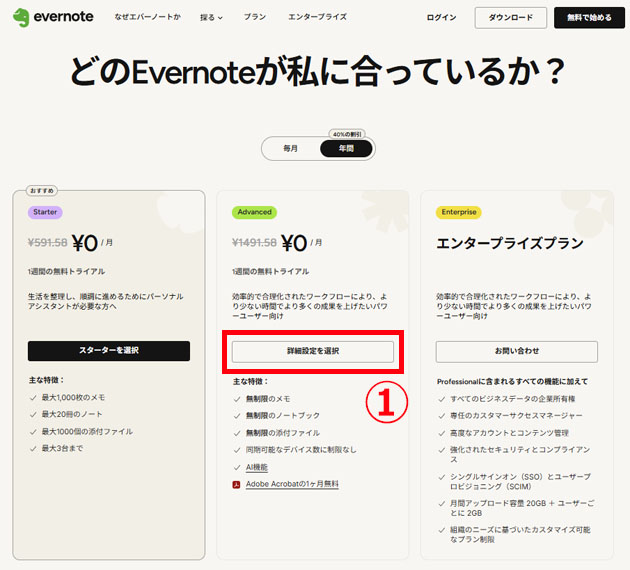Click the Evernote elephant logo

coord(22,17)
